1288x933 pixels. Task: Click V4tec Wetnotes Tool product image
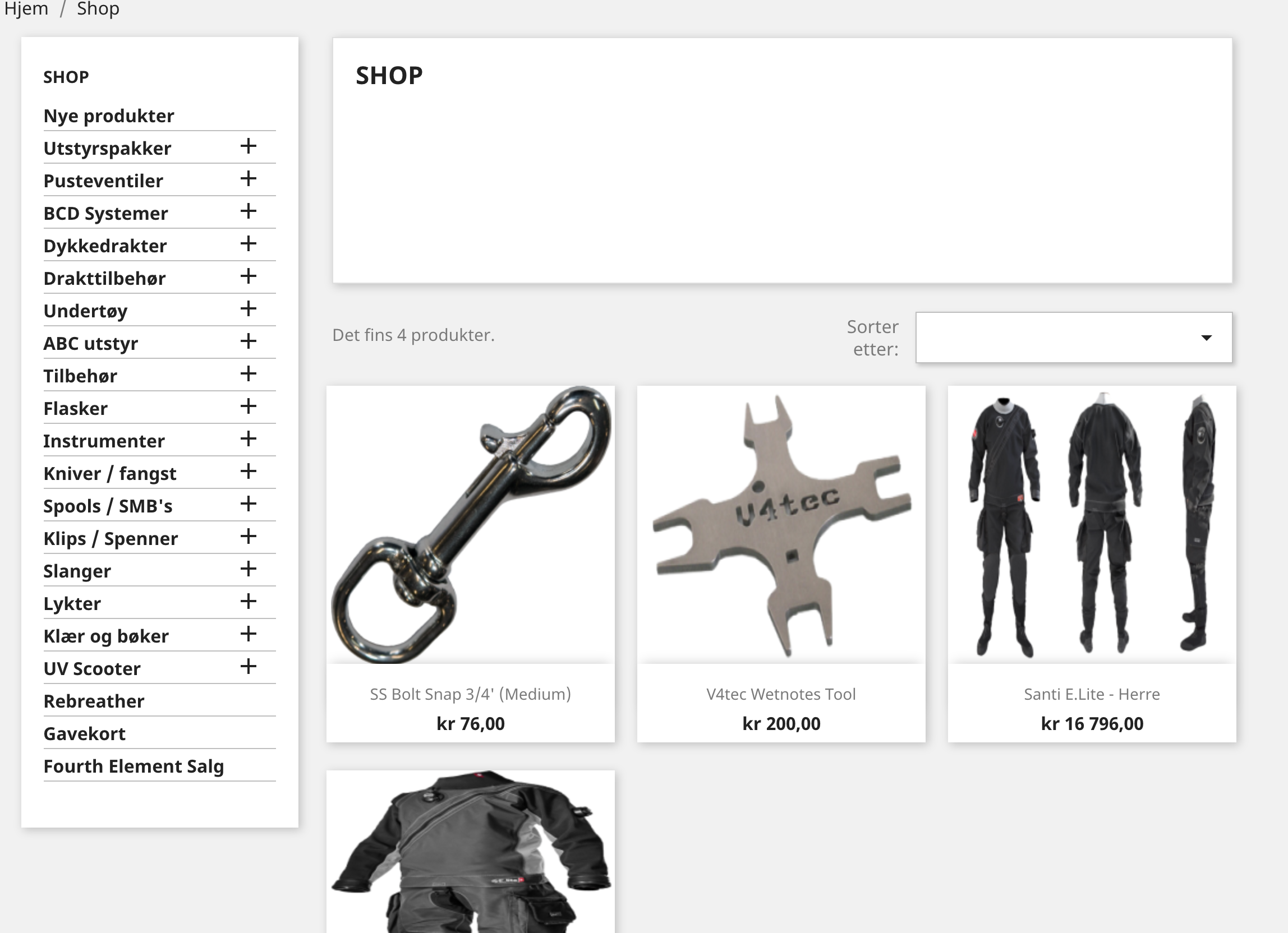[781, 525]
